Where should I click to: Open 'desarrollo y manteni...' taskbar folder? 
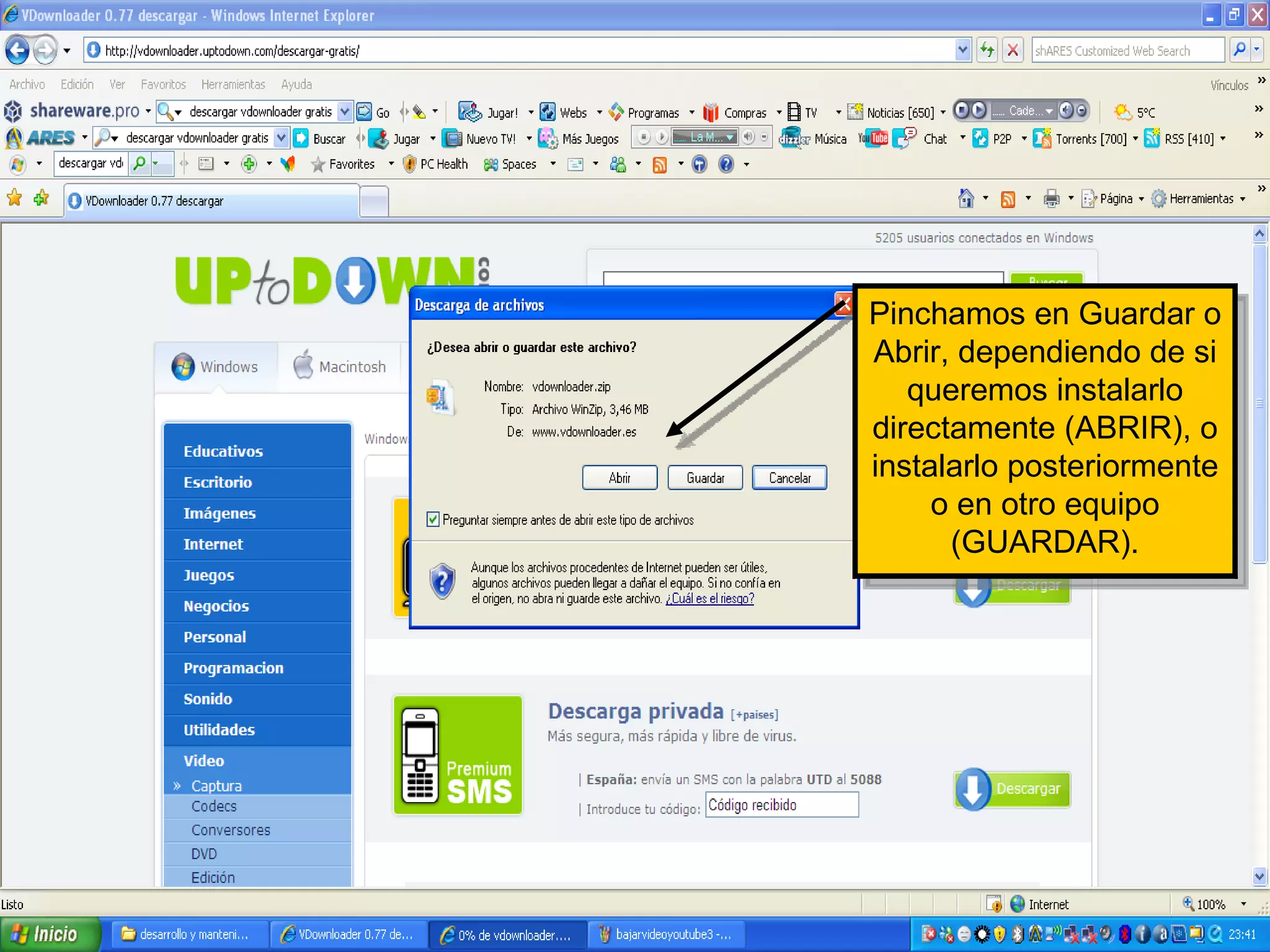click(189, 935)
